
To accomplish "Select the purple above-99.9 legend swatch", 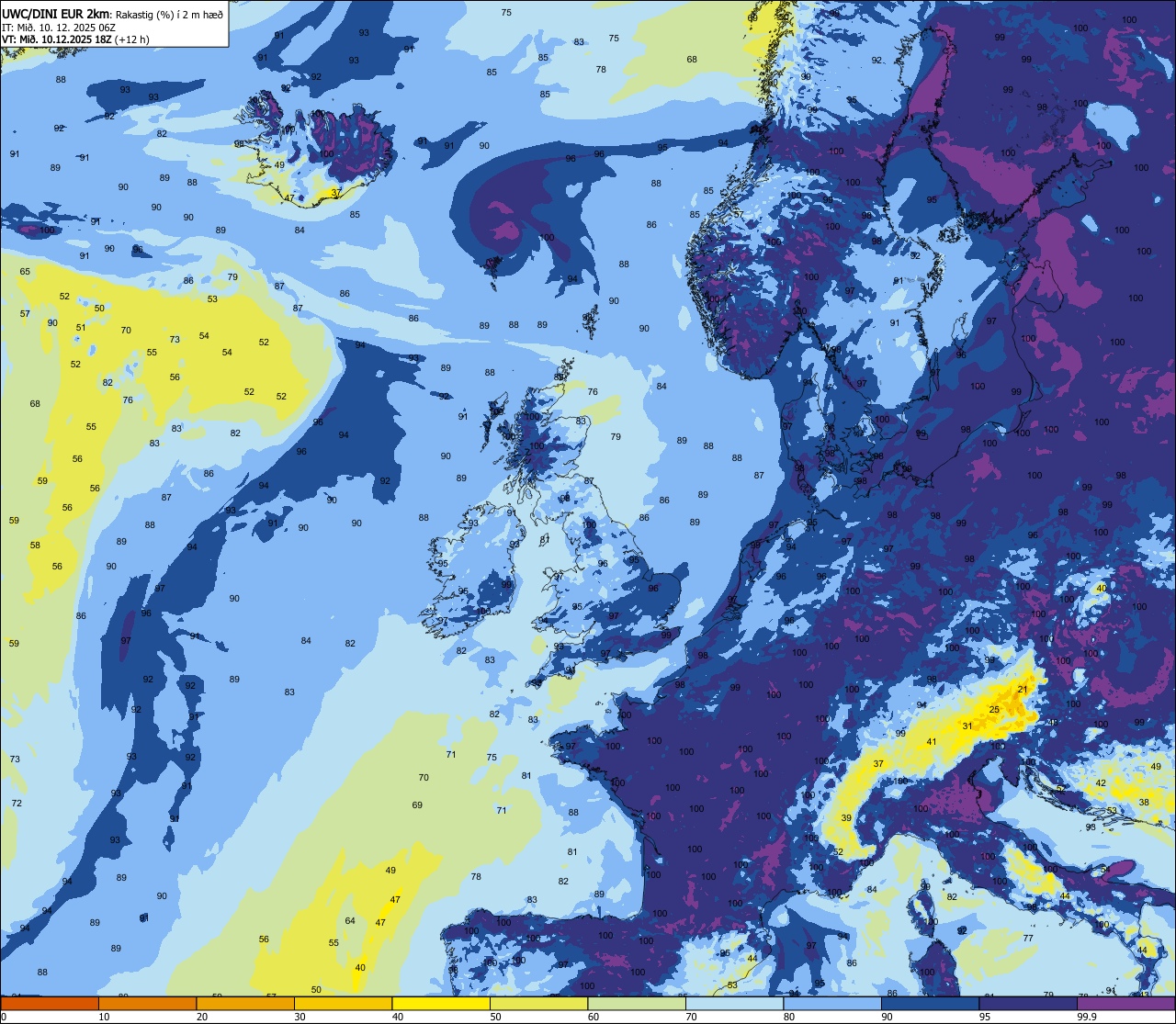I will point(1125,1004).
